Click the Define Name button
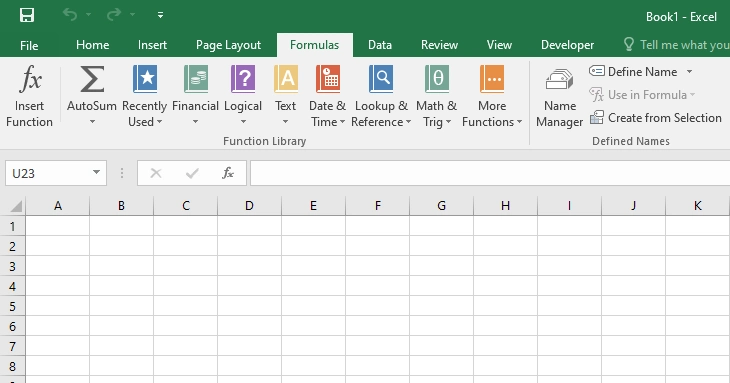This screenshot has width=730, height=383. [x=633, y=72]
